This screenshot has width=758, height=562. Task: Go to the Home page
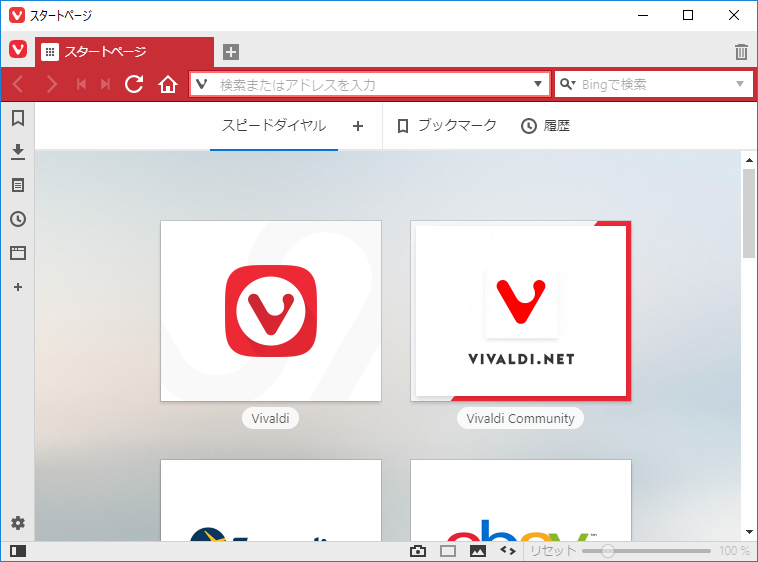(x=168, y=85)
